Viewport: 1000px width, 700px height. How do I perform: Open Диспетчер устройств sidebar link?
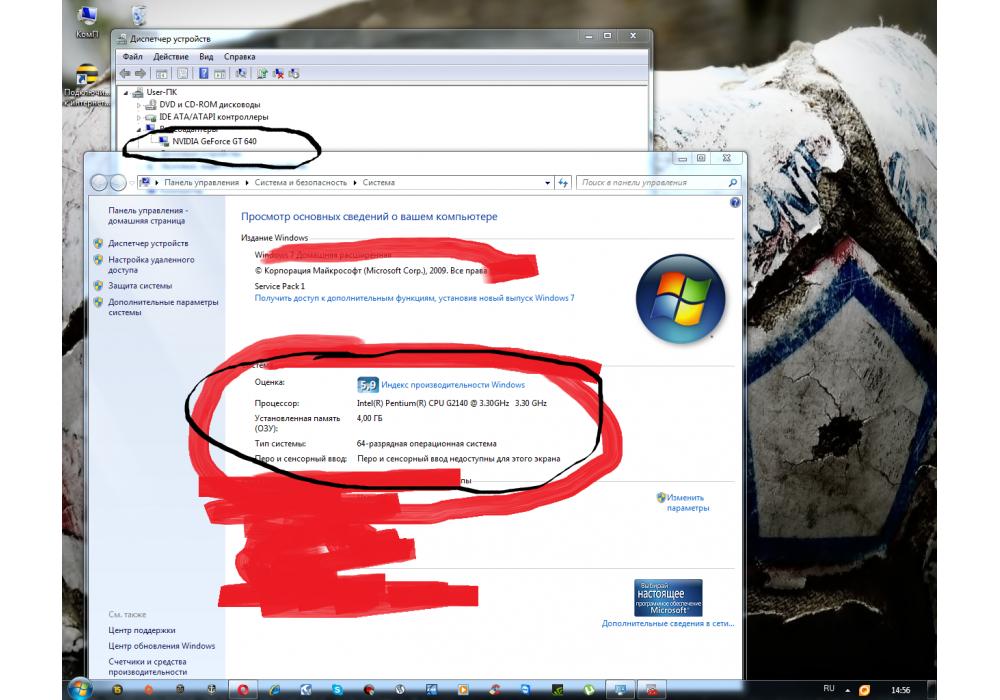(148, 244)
